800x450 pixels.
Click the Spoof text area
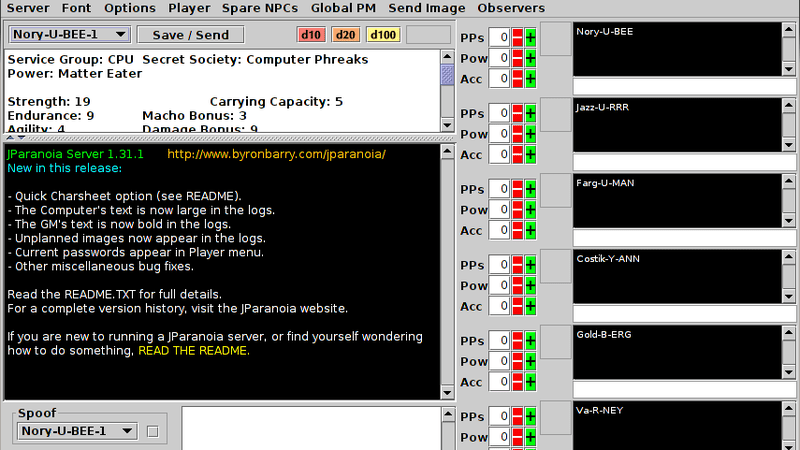(x=311, y=429)
